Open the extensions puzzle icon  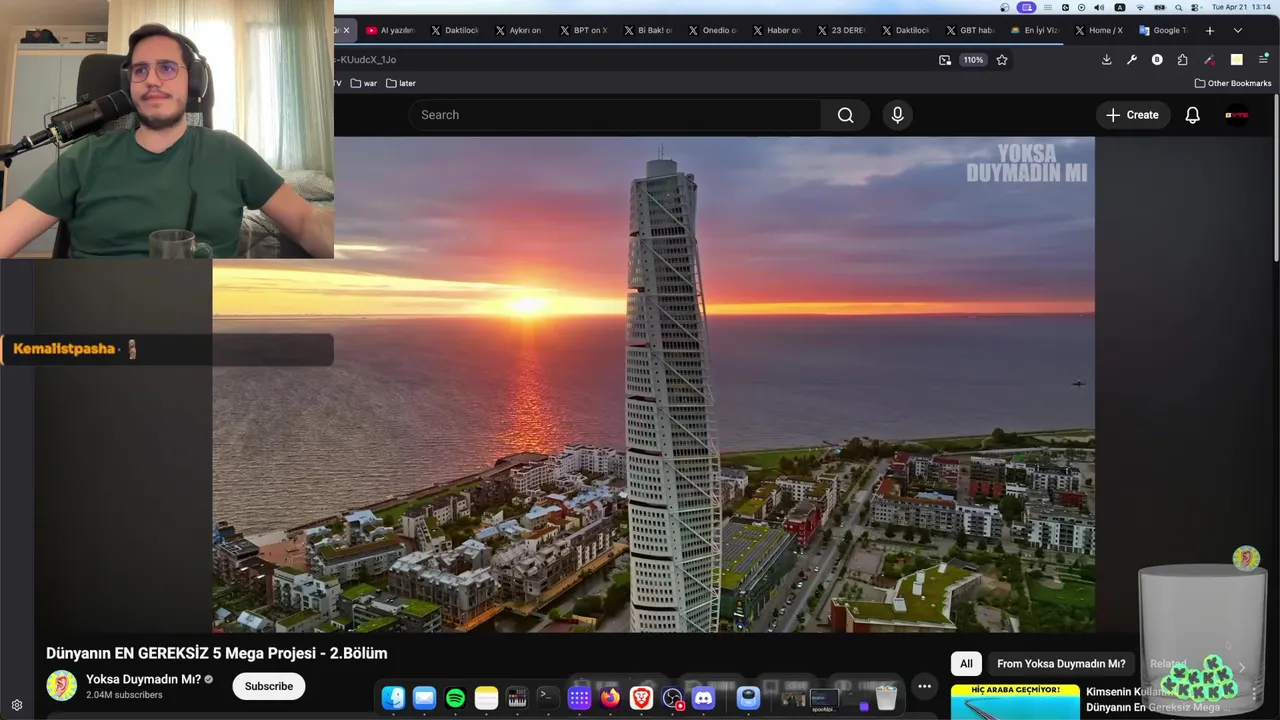click(1183, 60)
